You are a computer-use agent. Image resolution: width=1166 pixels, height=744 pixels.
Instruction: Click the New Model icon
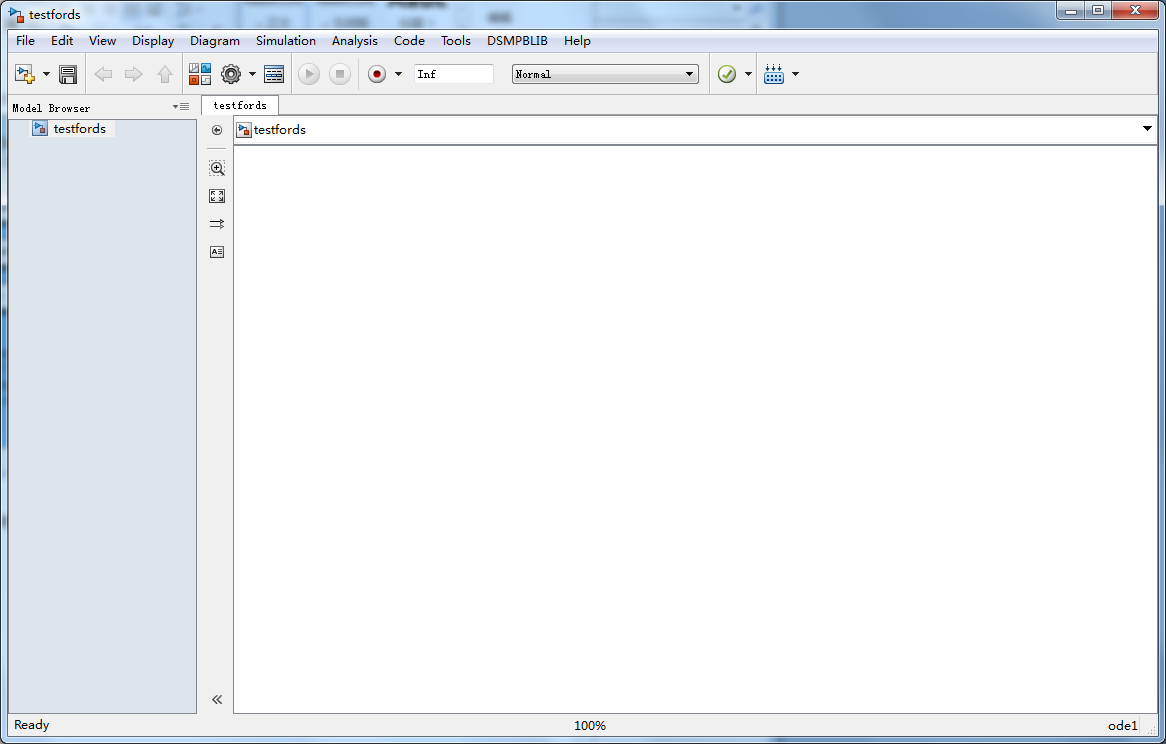tap(25, 74)
